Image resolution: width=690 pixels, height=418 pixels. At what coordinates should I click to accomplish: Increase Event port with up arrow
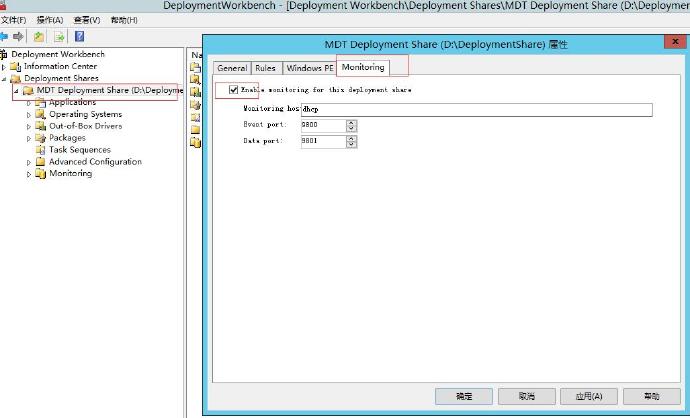pyautogui.click(x=351, y=123)
